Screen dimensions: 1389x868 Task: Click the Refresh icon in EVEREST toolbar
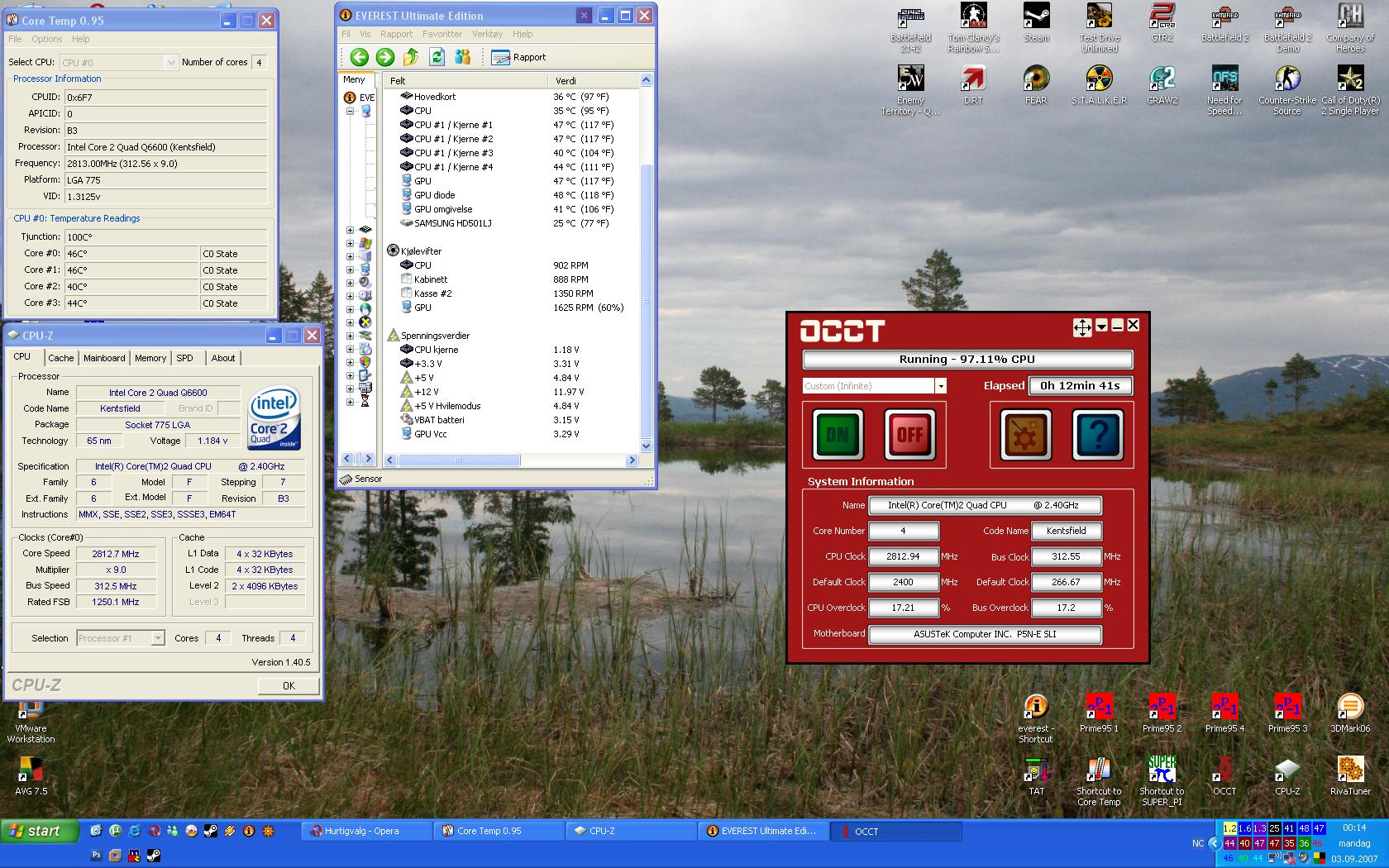[x=437, y=57]
